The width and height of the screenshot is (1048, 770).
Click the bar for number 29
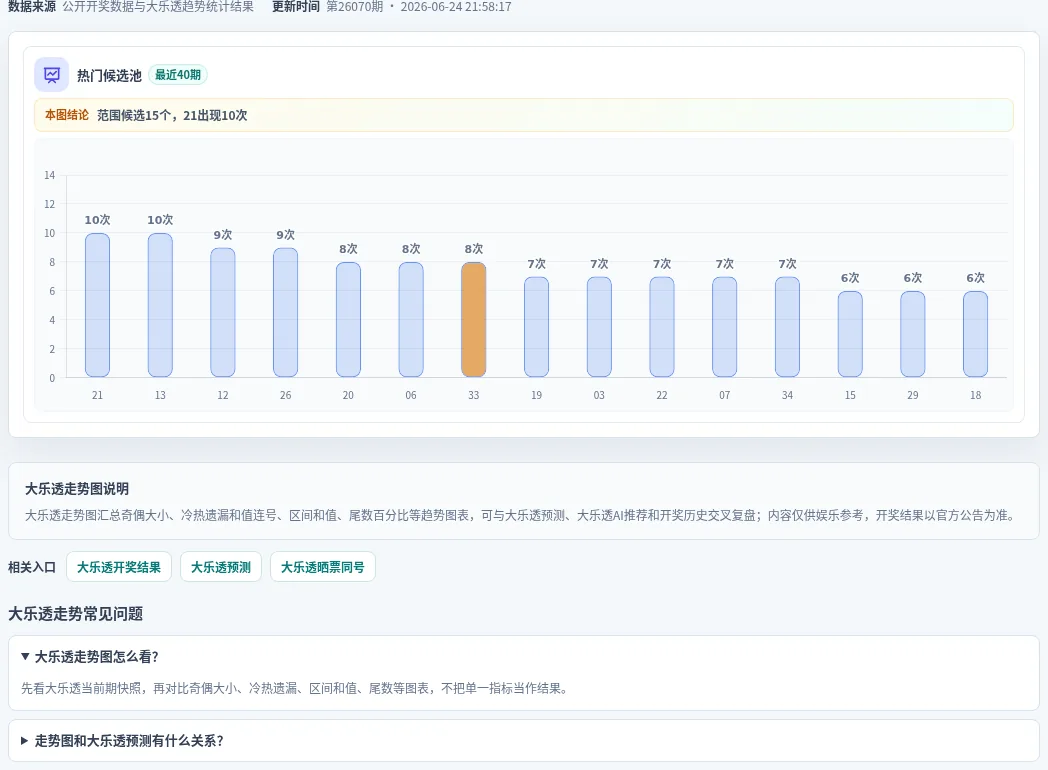[x=913, y=334]
